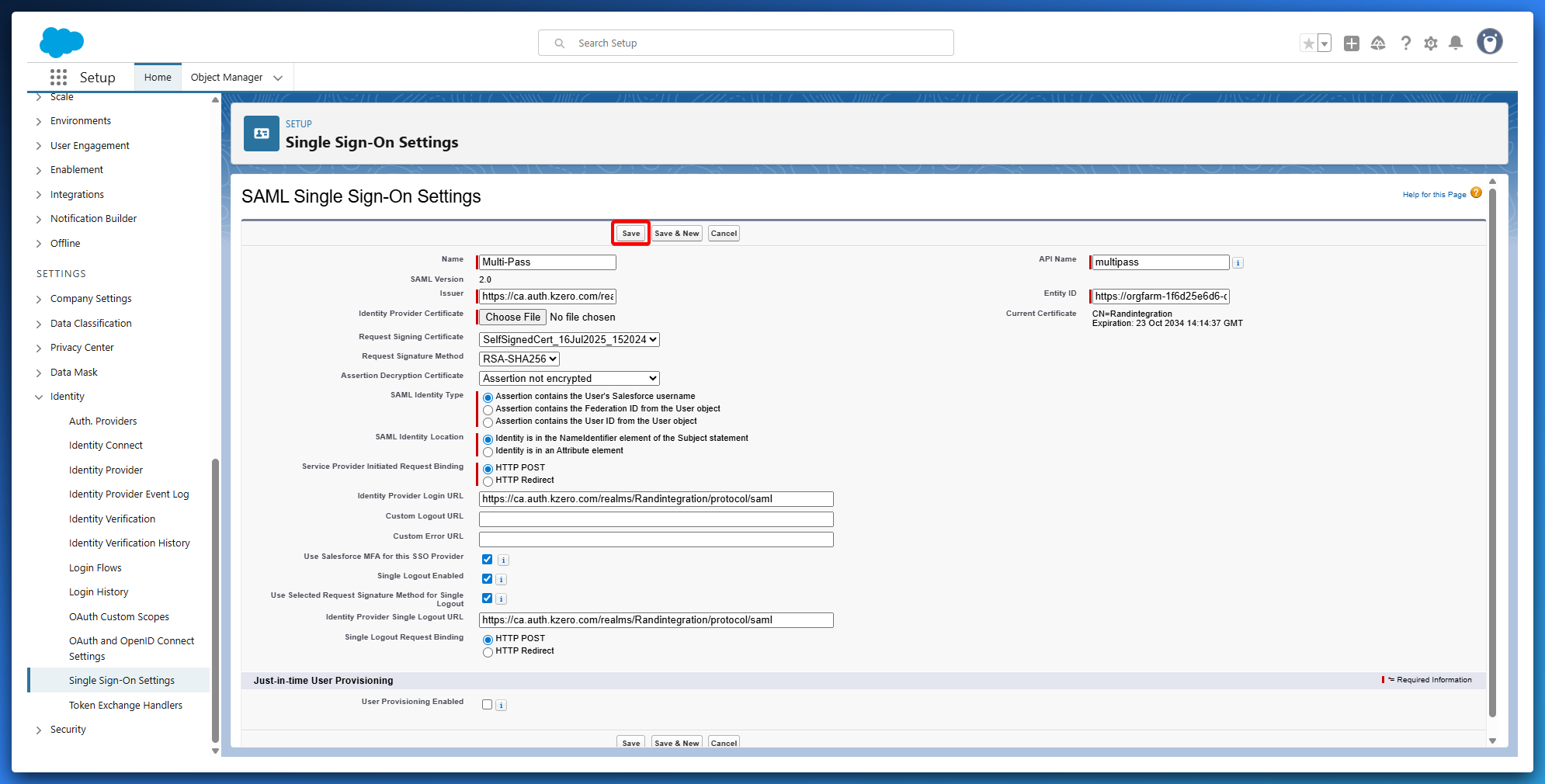Click the Identity Provider Login URL field
This screenshot has height=784, width=1545.
click(656, 499)
